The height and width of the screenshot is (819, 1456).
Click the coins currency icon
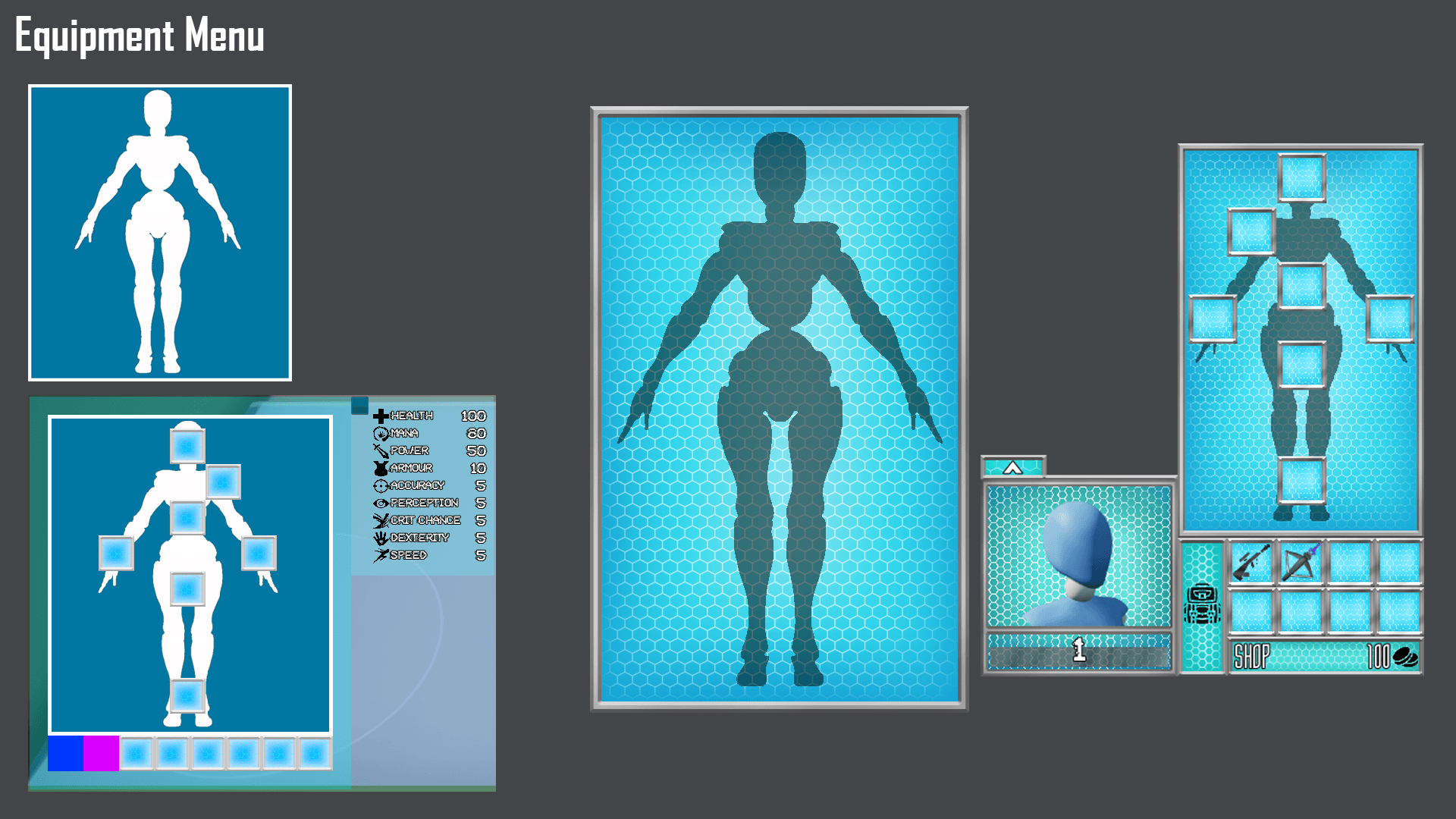[x=1405, y=656]
